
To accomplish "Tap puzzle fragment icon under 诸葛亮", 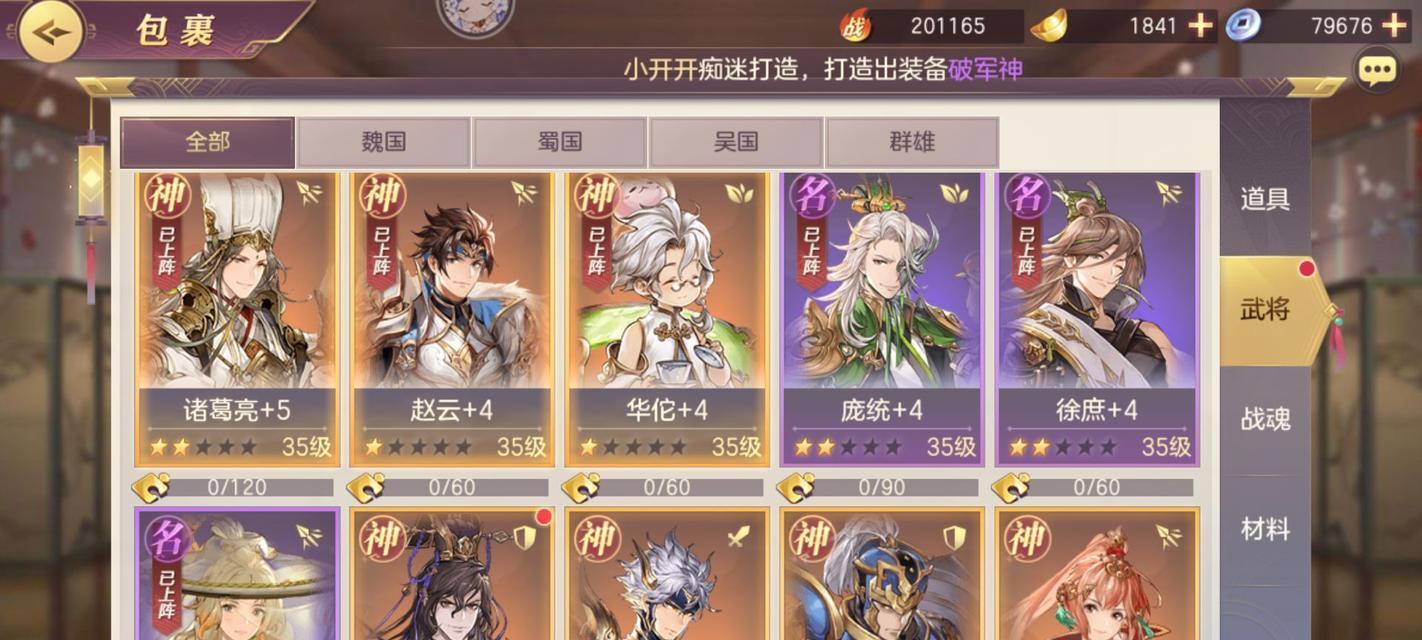I will 151,488.
